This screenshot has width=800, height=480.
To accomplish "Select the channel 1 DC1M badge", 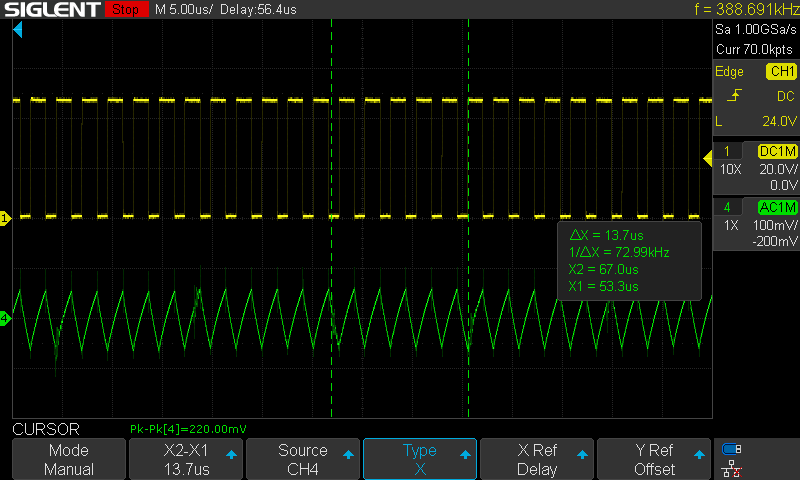I will coord(778,151).
